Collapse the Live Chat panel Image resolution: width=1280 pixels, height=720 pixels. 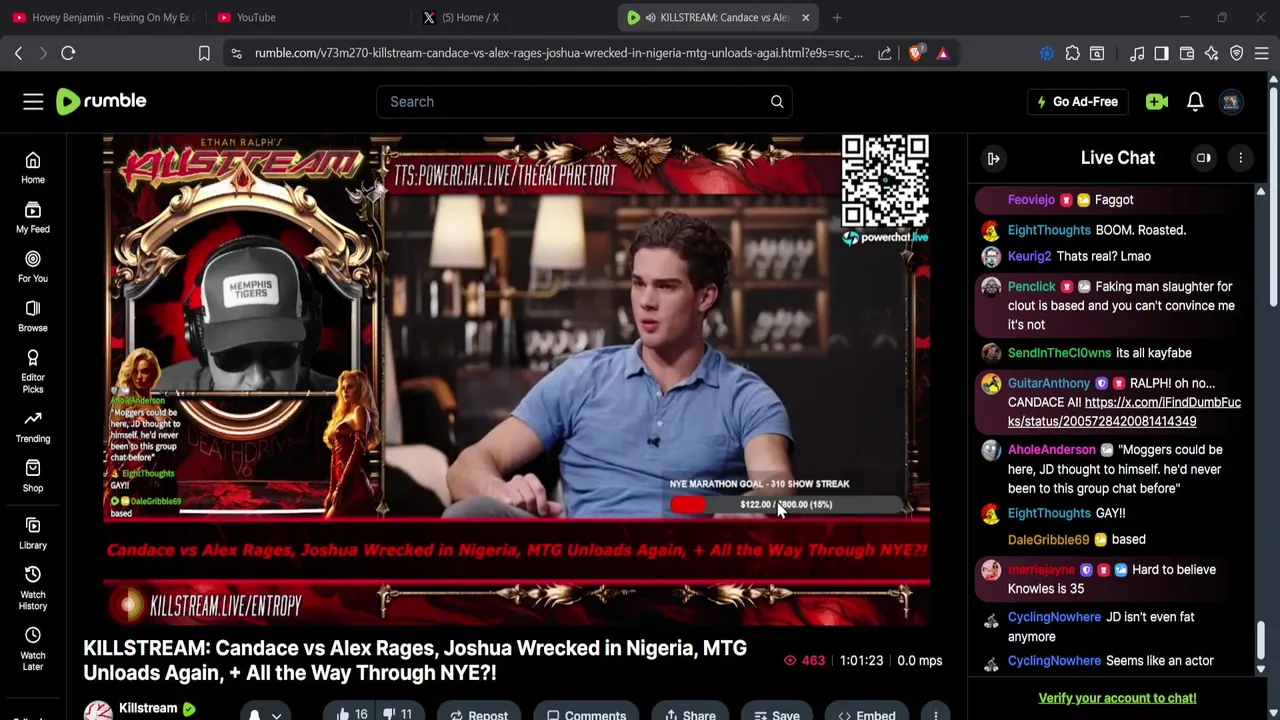pos(993,158)
